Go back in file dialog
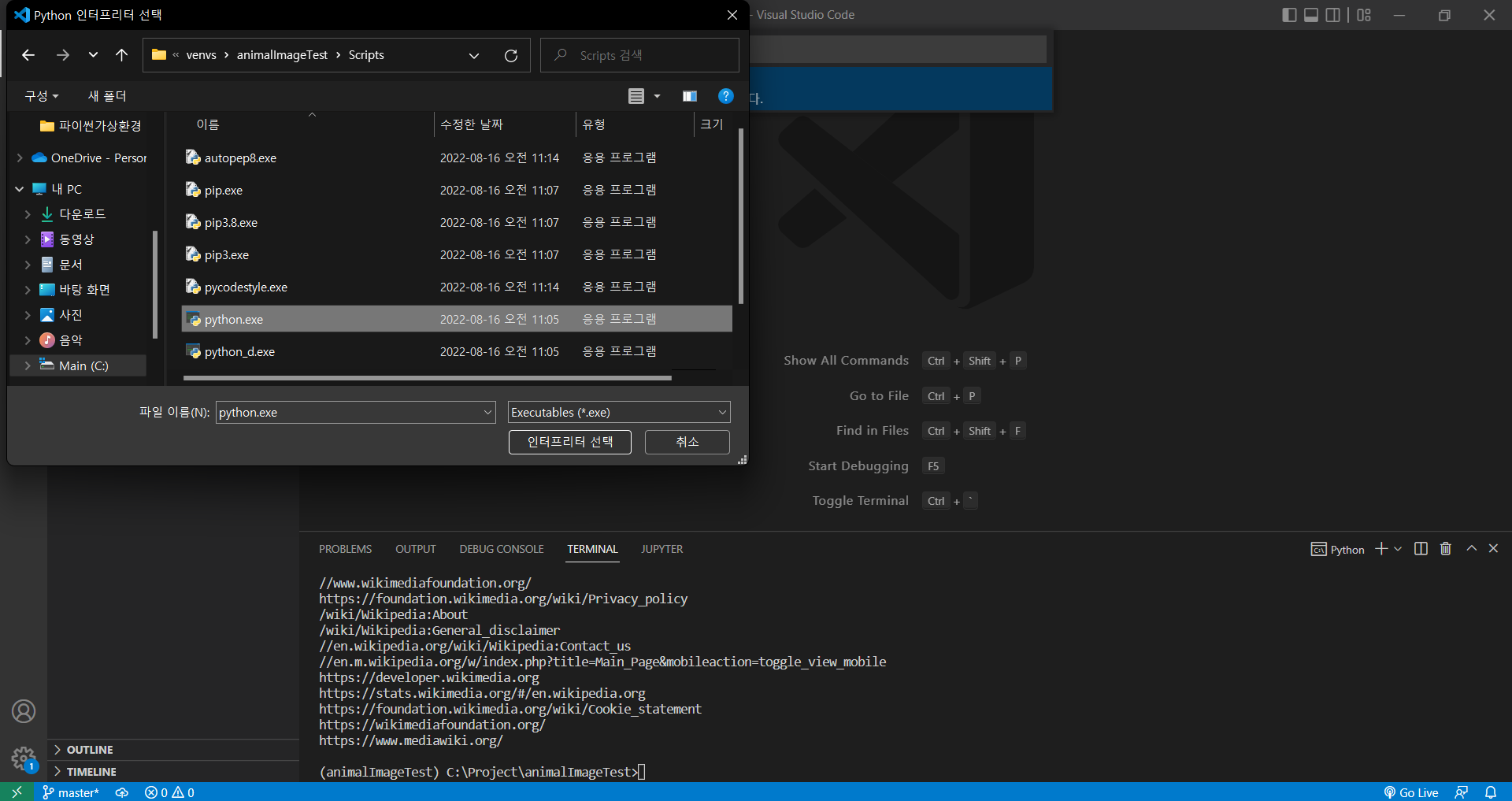 (x=28, y=55)
